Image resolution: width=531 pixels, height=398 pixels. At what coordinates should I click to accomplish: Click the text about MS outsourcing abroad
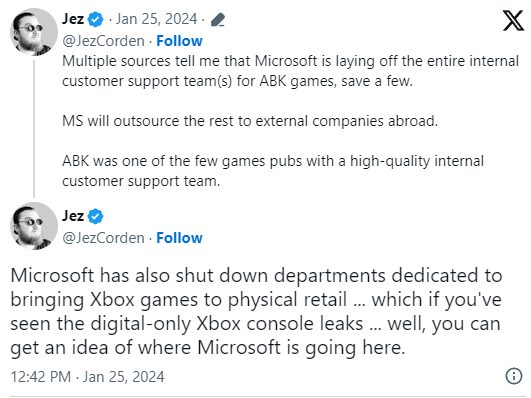[x=250, y=121]
